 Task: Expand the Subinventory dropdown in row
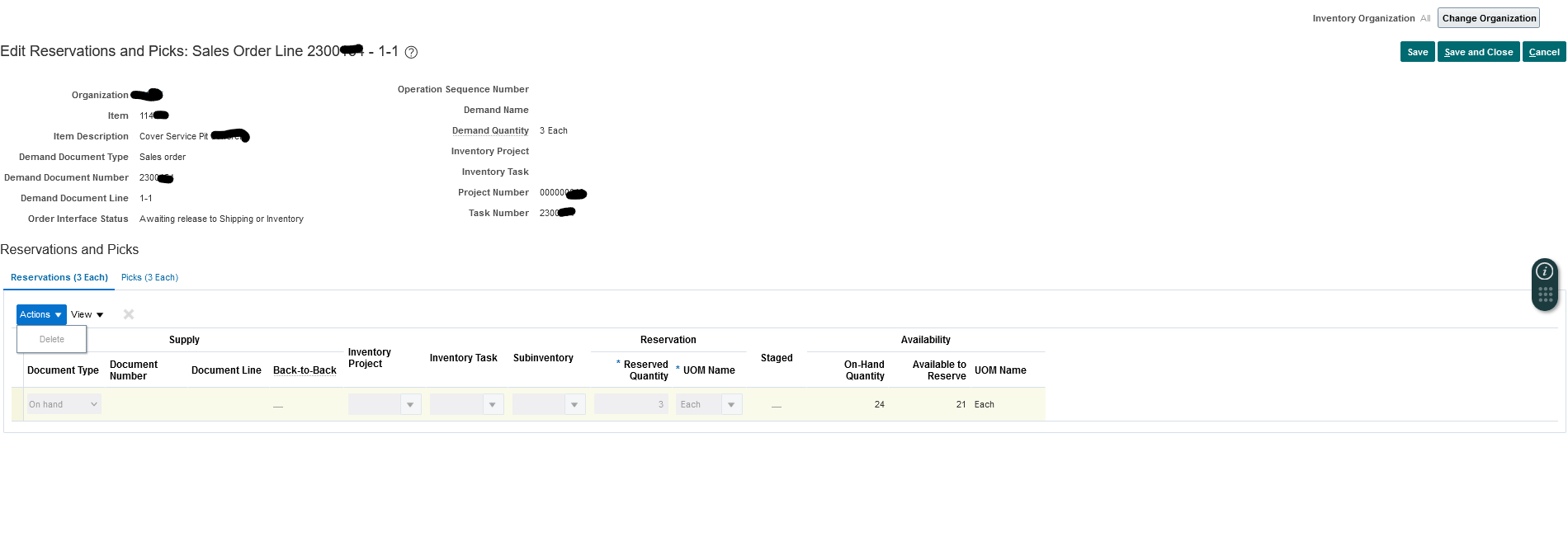[574, 404]
